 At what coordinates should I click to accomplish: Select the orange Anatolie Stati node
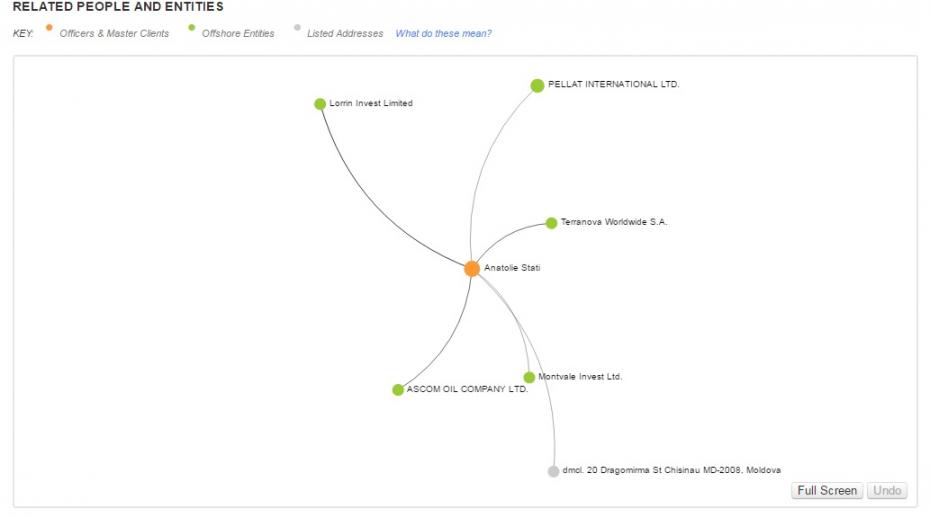472,269
